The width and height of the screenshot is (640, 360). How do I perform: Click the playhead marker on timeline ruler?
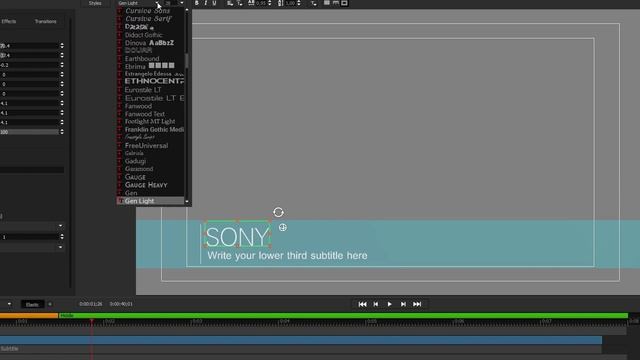click(91, 322)
